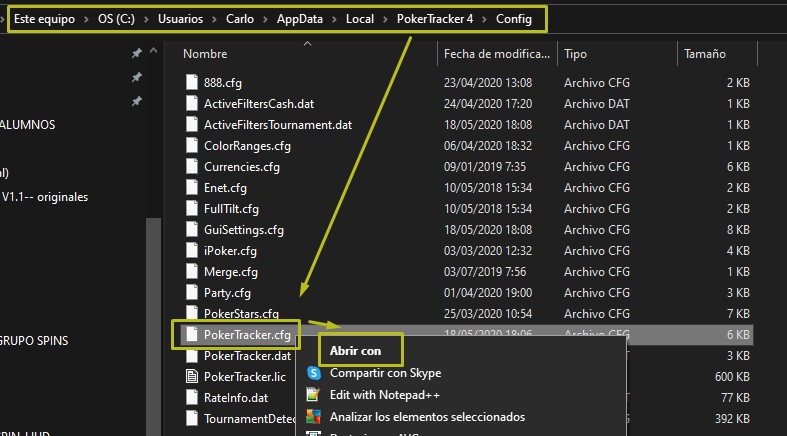The width and height of the screenshot is (787, 436).
Task: Expand chevron after Este equipo breadcrumb
Action: click(x=86, y=19)
